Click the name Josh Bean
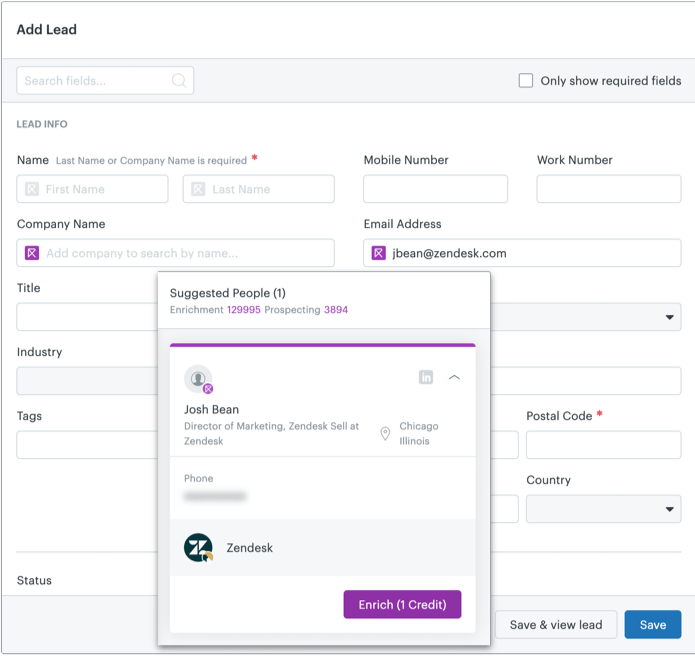Viewport: 695px width, 656px height. [x=211, y=410]
